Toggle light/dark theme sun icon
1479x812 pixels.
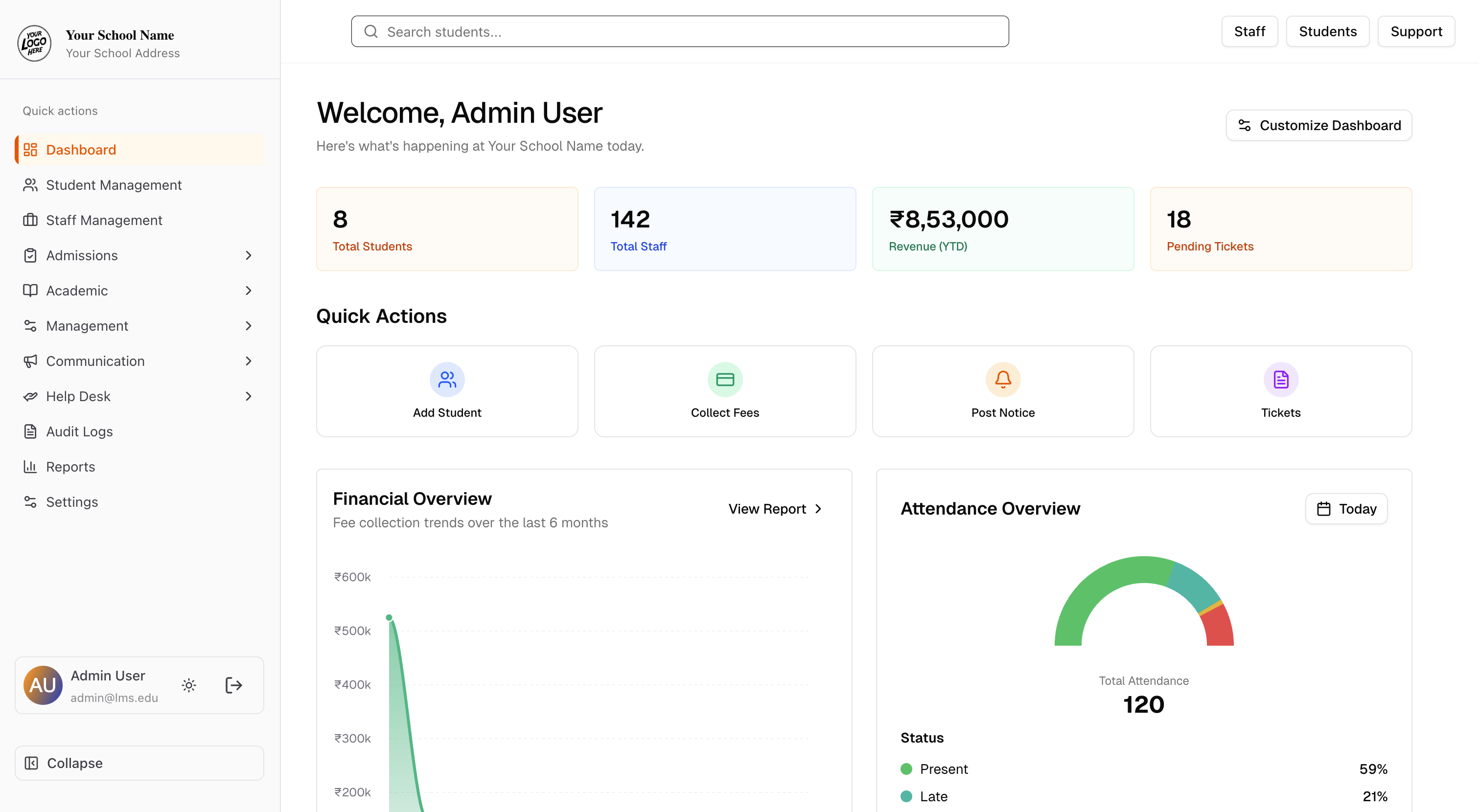tap(189, 685)
